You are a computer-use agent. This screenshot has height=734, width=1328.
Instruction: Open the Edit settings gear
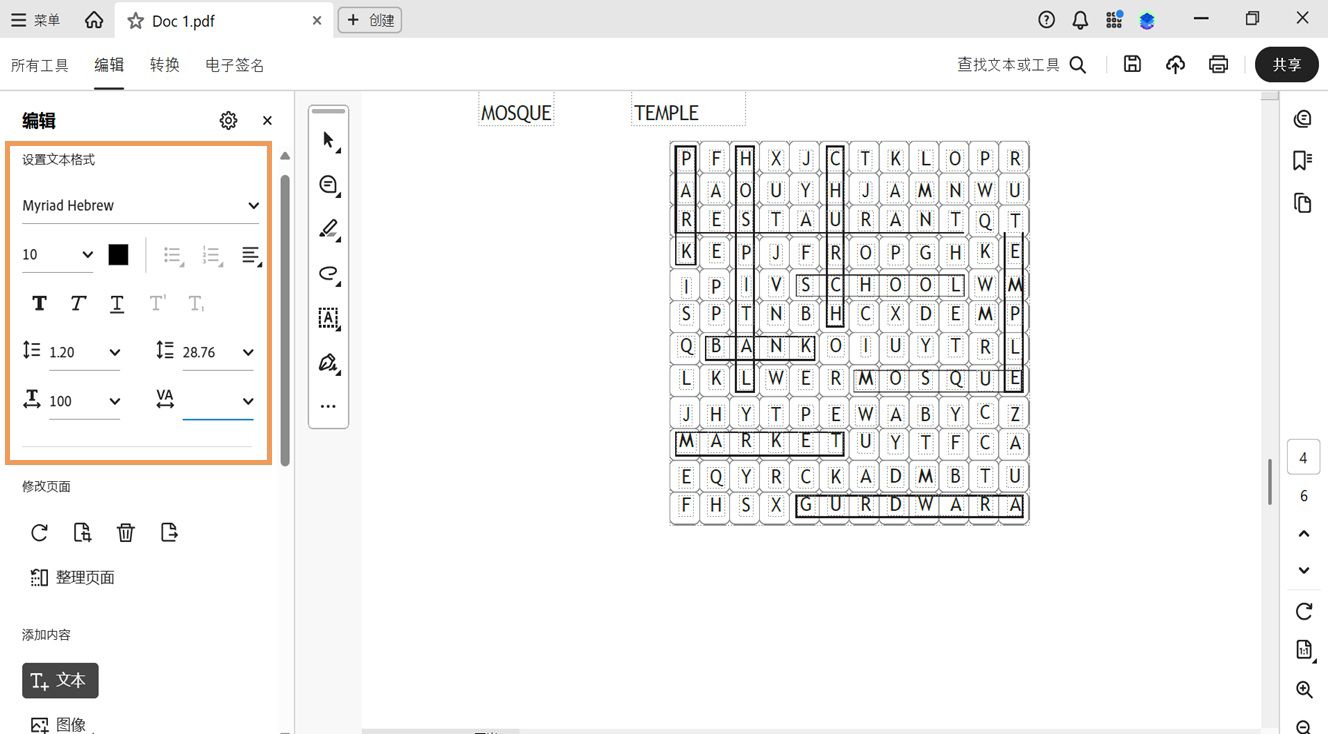(228, 120)
